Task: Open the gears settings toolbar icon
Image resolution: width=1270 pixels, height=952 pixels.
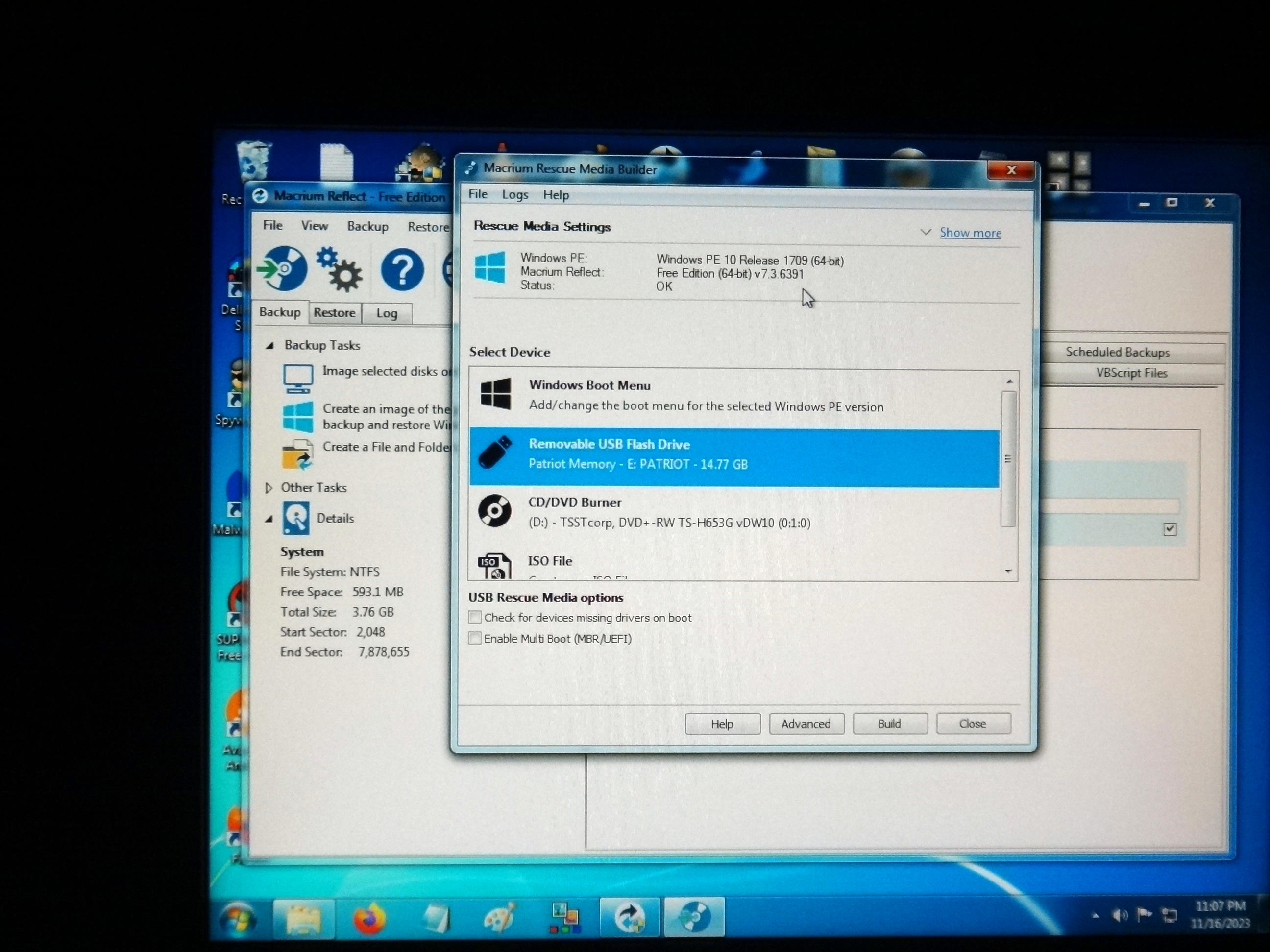Action: coord(340,270)
